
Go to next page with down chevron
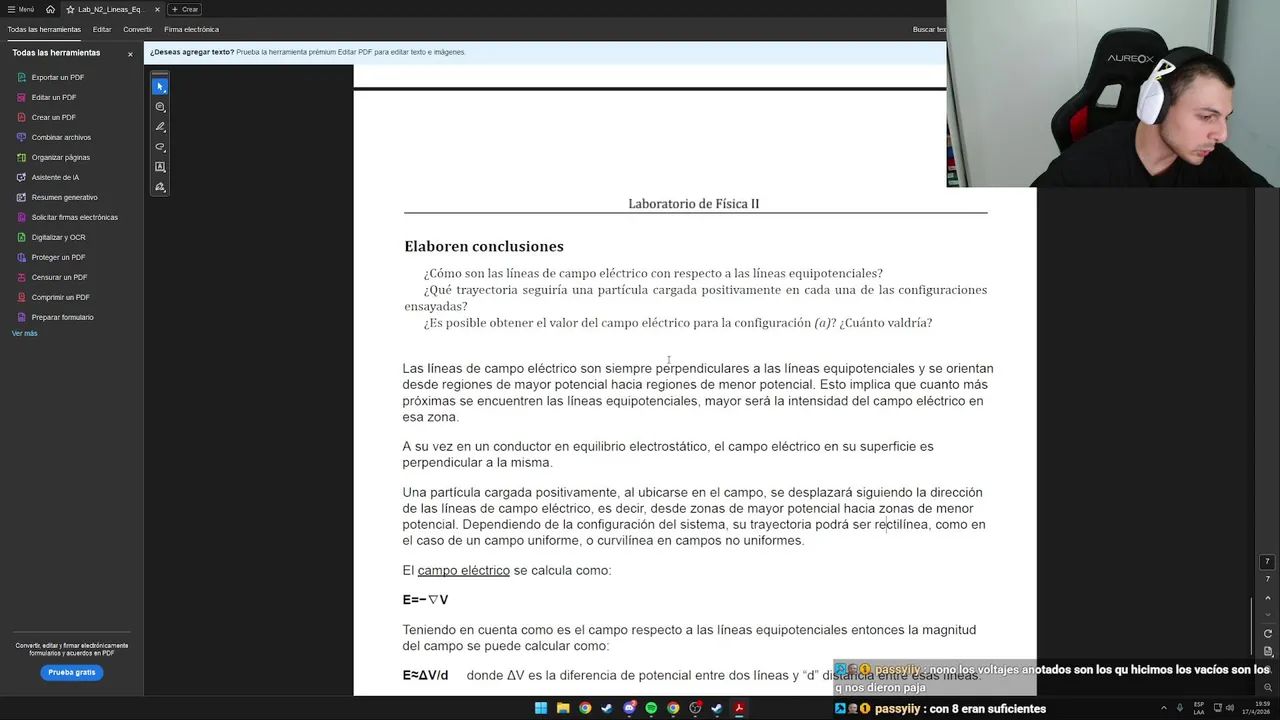[x=1268, y=613]
